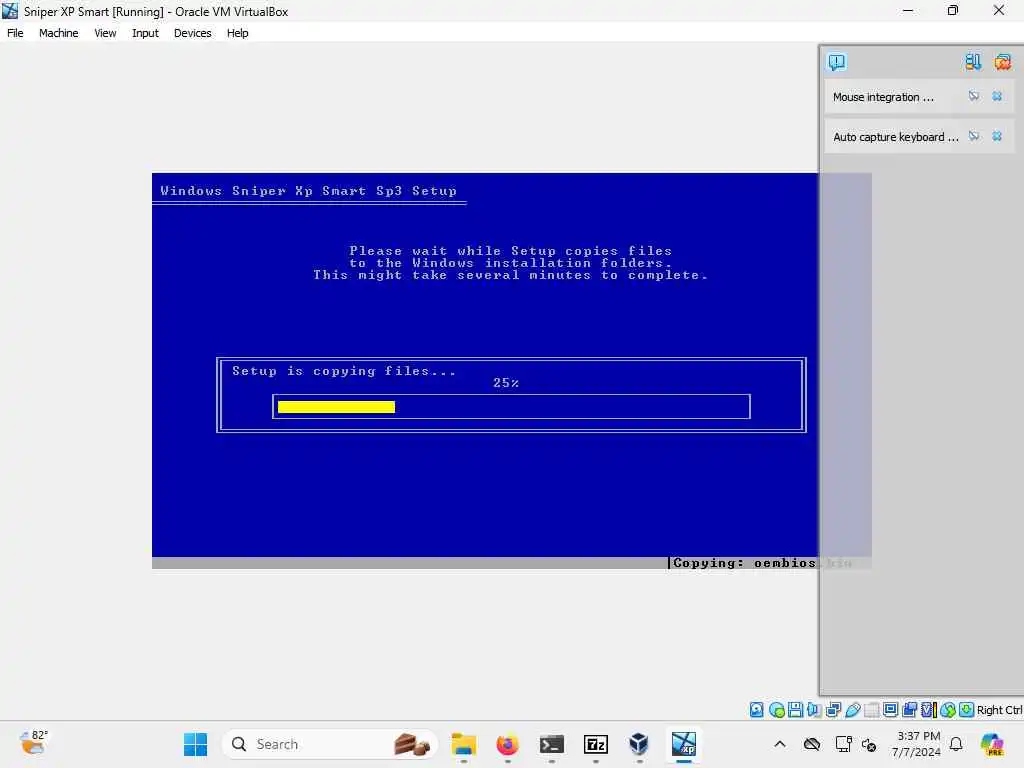
Task: Open the File menu
Action: [x=15, y=33]
